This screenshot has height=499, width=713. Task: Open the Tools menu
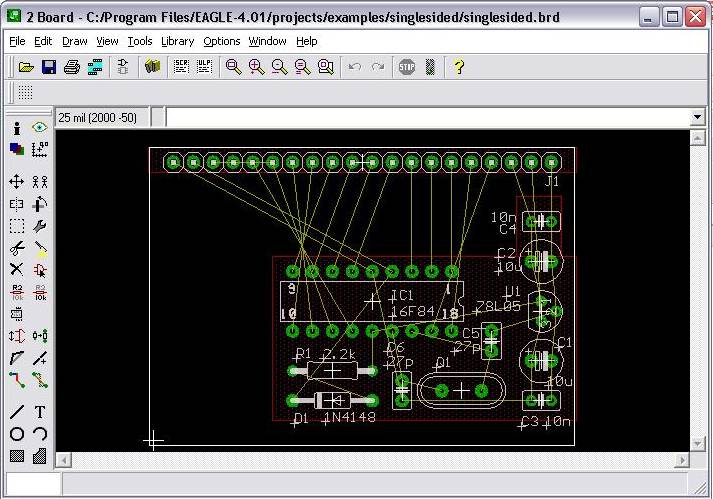[x=140, y=41]
